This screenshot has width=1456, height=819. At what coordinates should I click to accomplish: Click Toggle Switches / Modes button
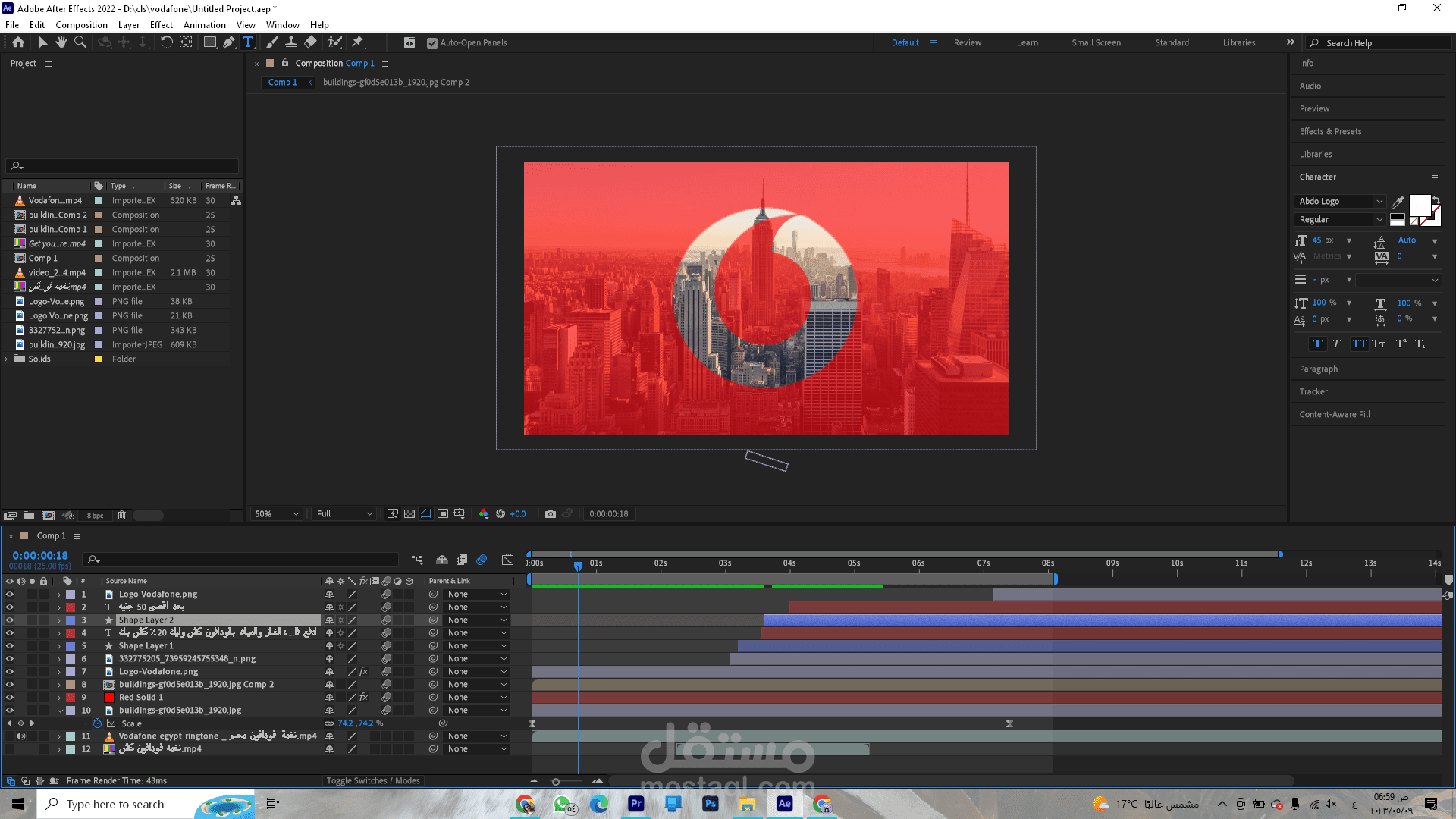tap(373, 781)
